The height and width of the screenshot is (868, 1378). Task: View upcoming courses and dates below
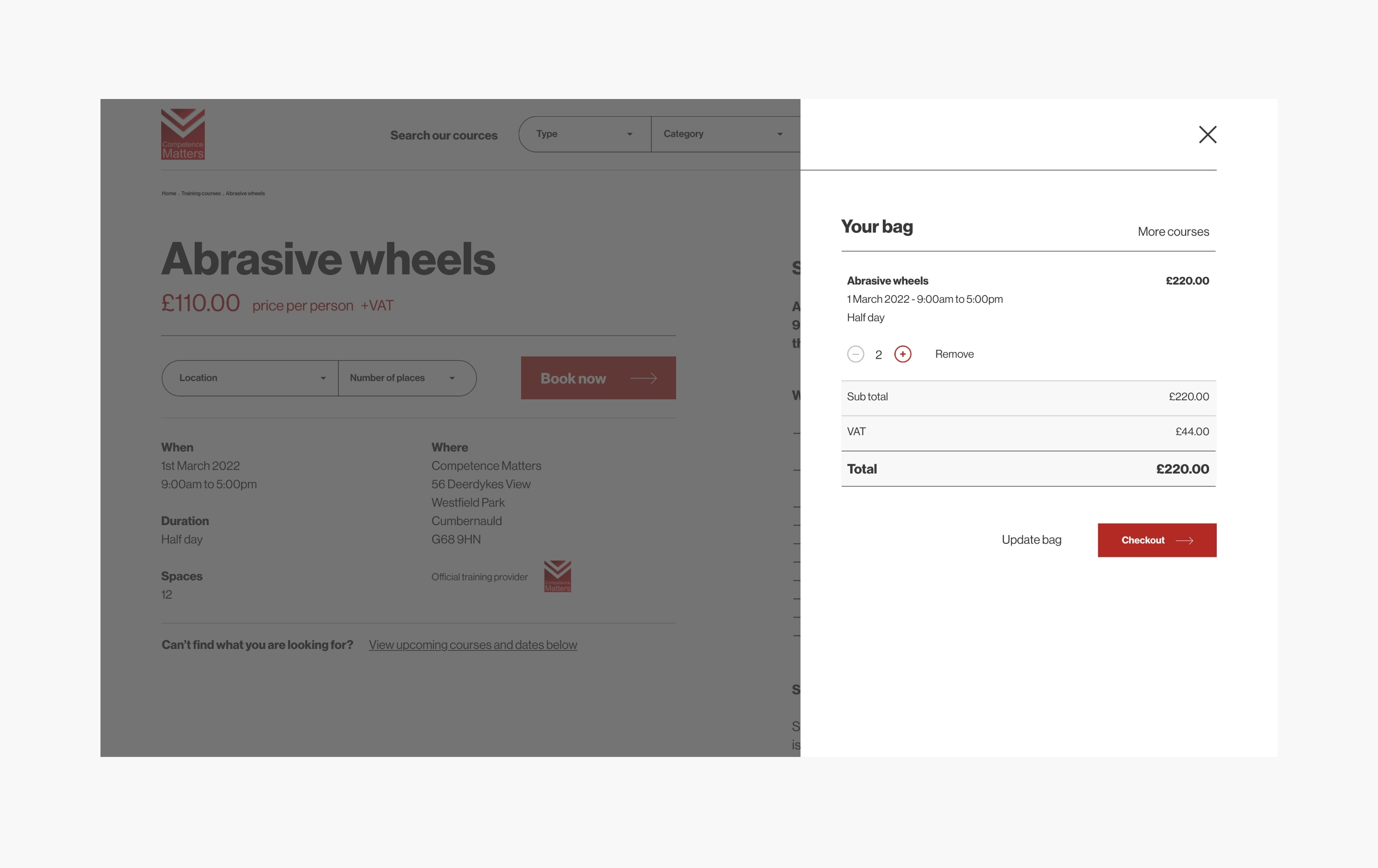coord(473,645)
